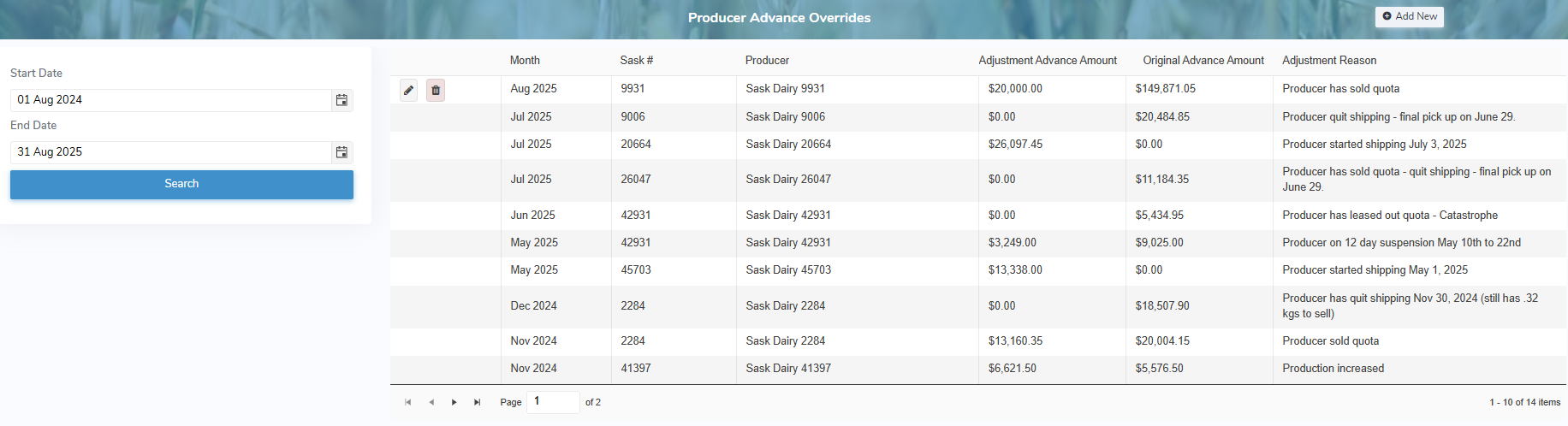Sort by the Sask # column header
Screen dimensions: 1568x426
click(x=636, y=61)
